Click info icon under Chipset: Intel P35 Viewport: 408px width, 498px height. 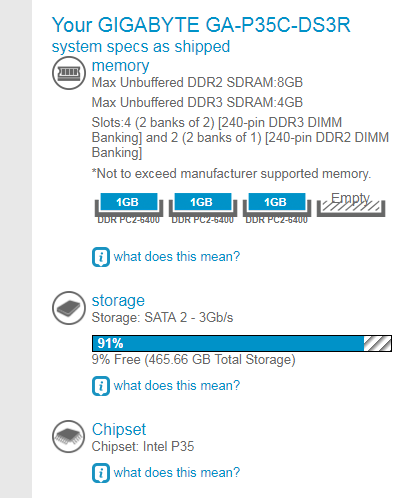[x=101, y=473]
